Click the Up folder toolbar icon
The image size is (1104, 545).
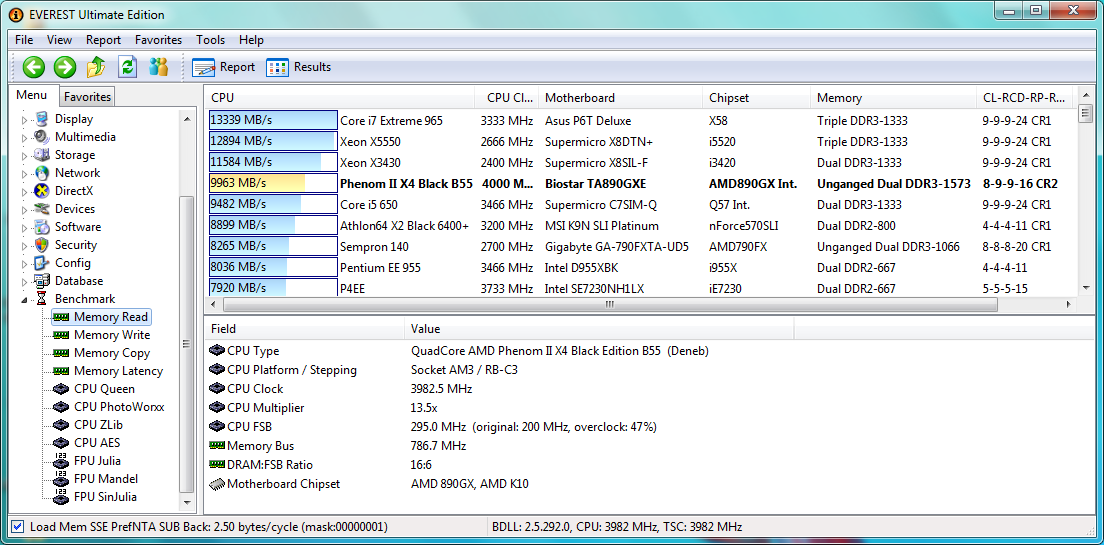tap(96, 67)
